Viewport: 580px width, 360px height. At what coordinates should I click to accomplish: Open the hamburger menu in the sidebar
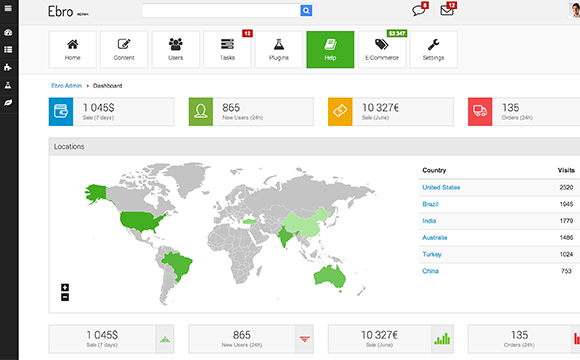(x=8, y=9)
